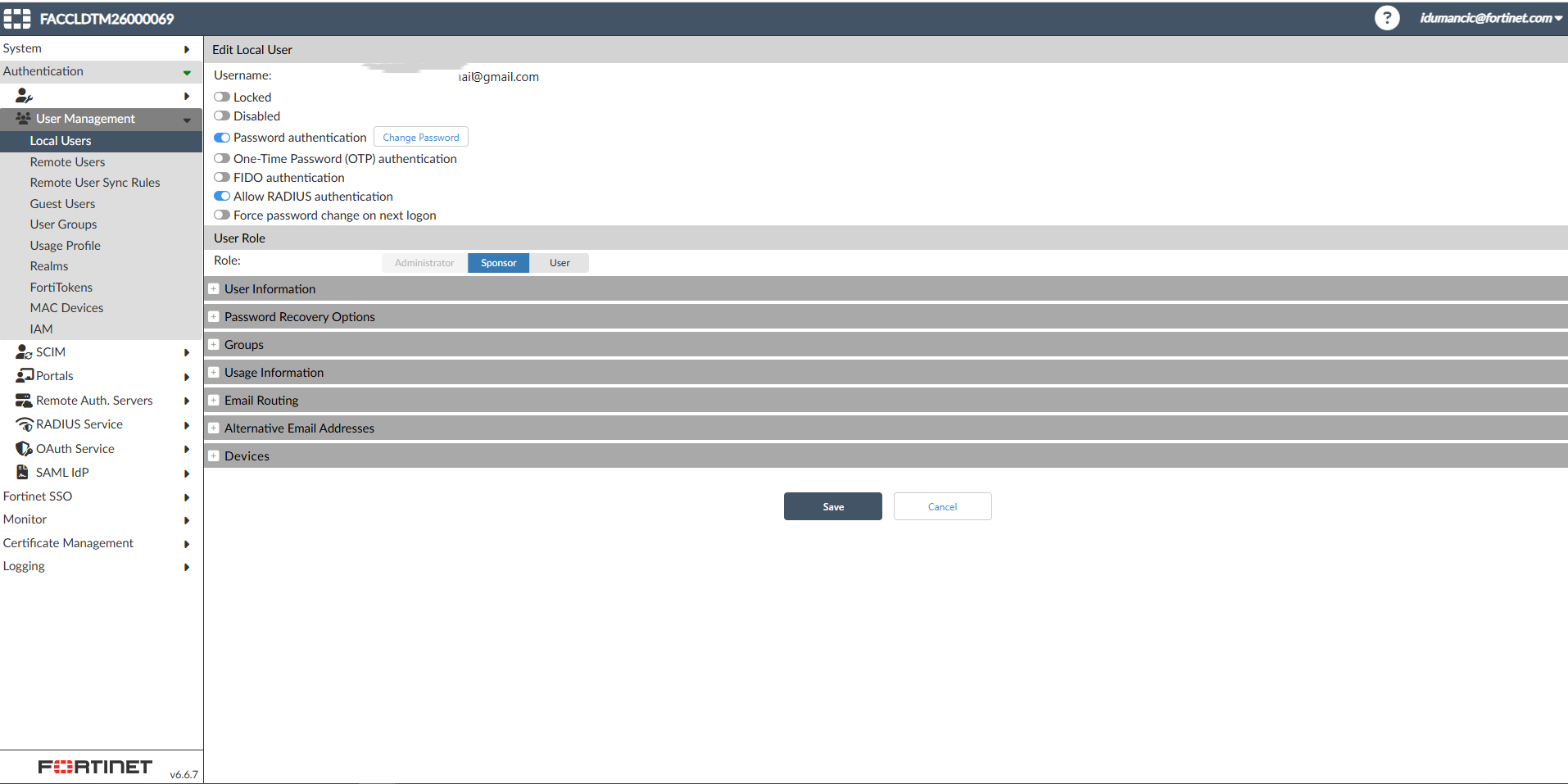Open the idumancic@fortinet.com account dropdown
This screenshot has height=784, width=1568.
[x=1491, y=18]
